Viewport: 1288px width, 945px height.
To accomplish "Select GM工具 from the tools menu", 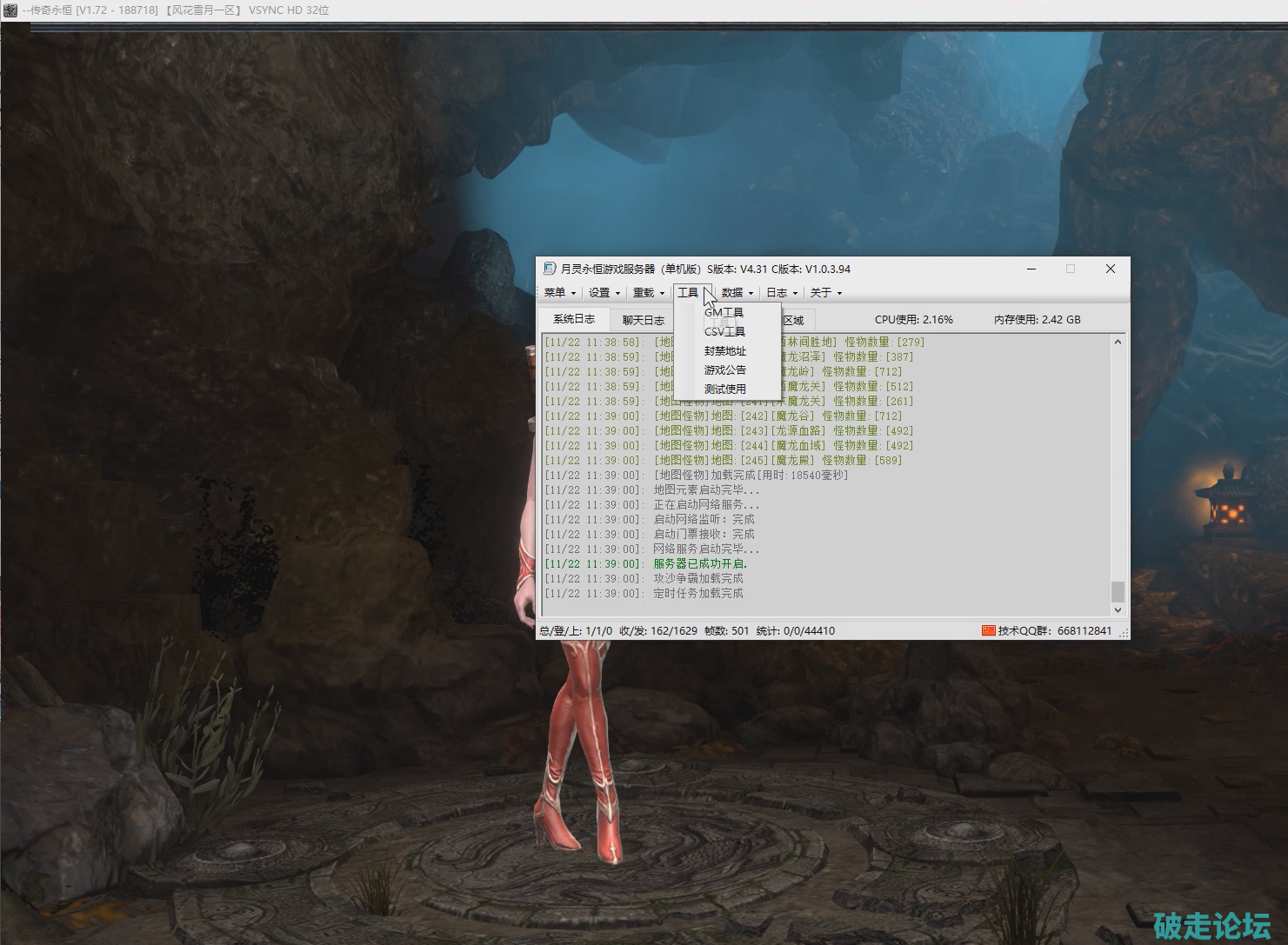I will pos(724,313).
